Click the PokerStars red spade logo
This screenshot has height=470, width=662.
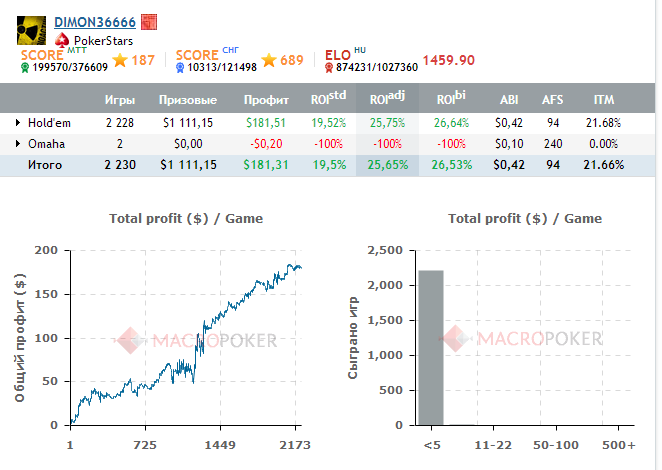(x=63, y=40)
